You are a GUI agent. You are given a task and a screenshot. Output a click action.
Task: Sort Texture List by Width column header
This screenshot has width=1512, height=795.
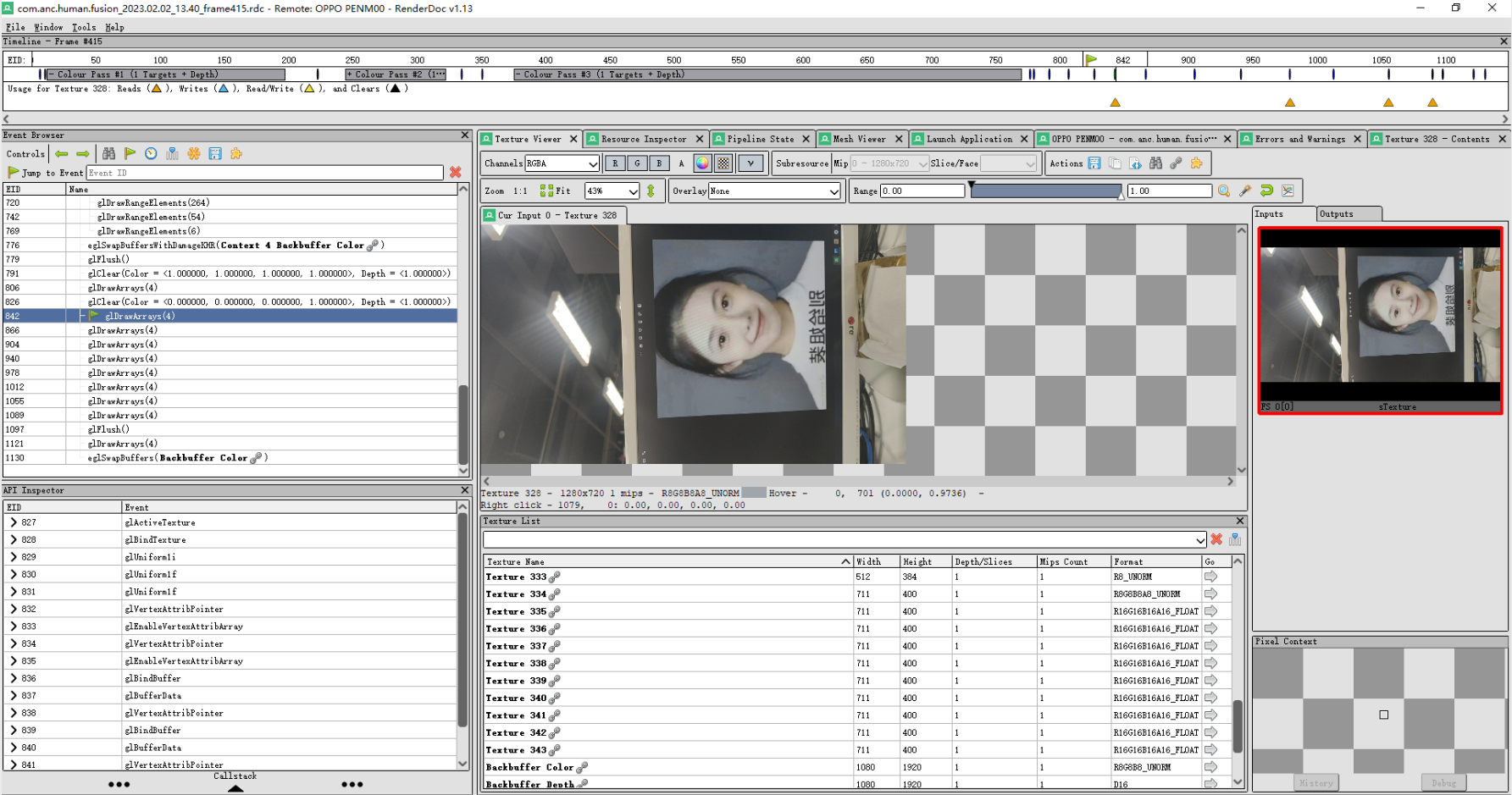(x=875, y=561)
